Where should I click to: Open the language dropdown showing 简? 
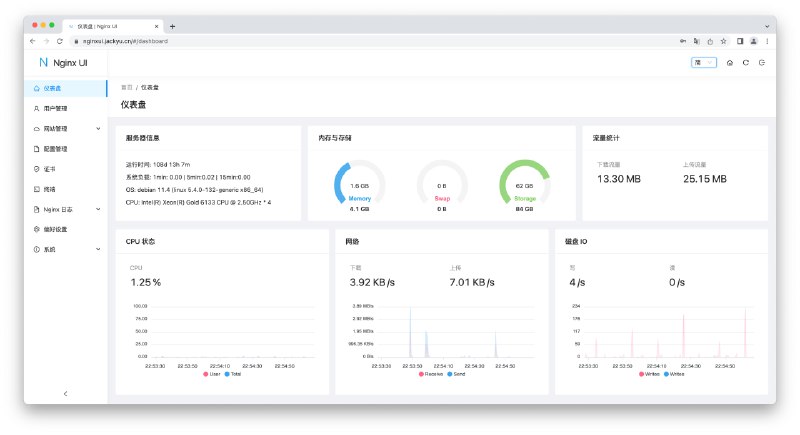[x=703, y=62]
